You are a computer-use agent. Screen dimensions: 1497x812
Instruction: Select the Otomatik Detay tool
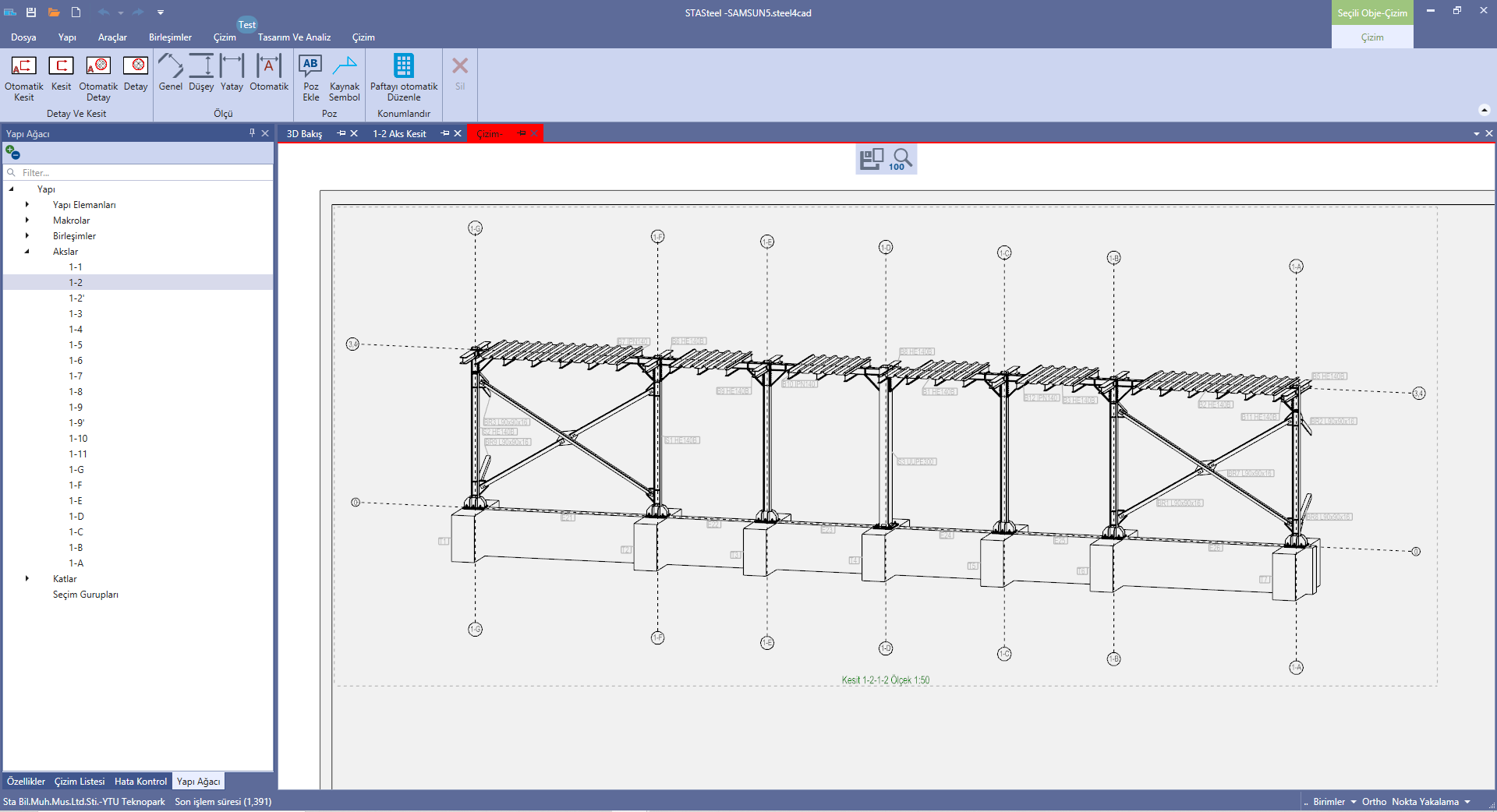(x=98, y=66)
